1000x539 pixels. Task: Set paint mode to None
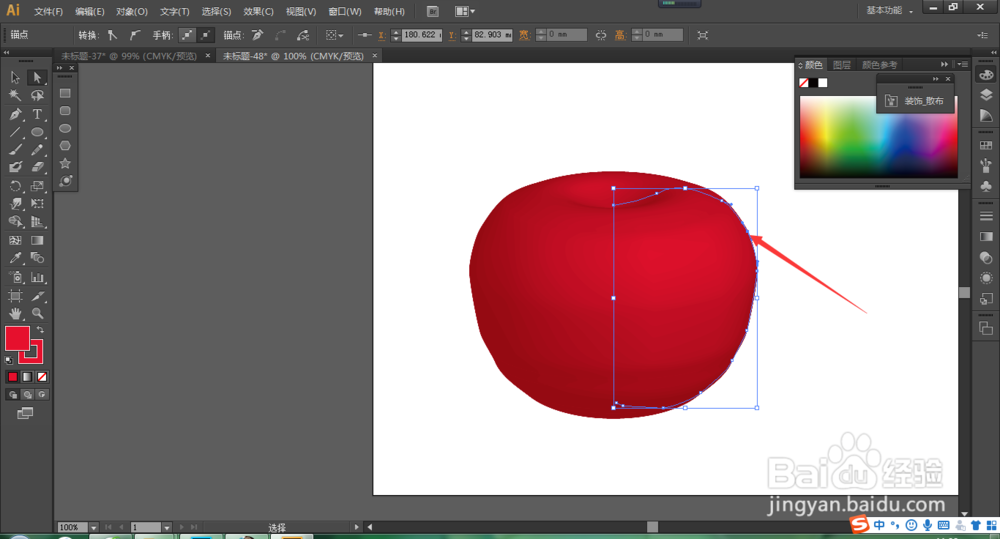42,377
